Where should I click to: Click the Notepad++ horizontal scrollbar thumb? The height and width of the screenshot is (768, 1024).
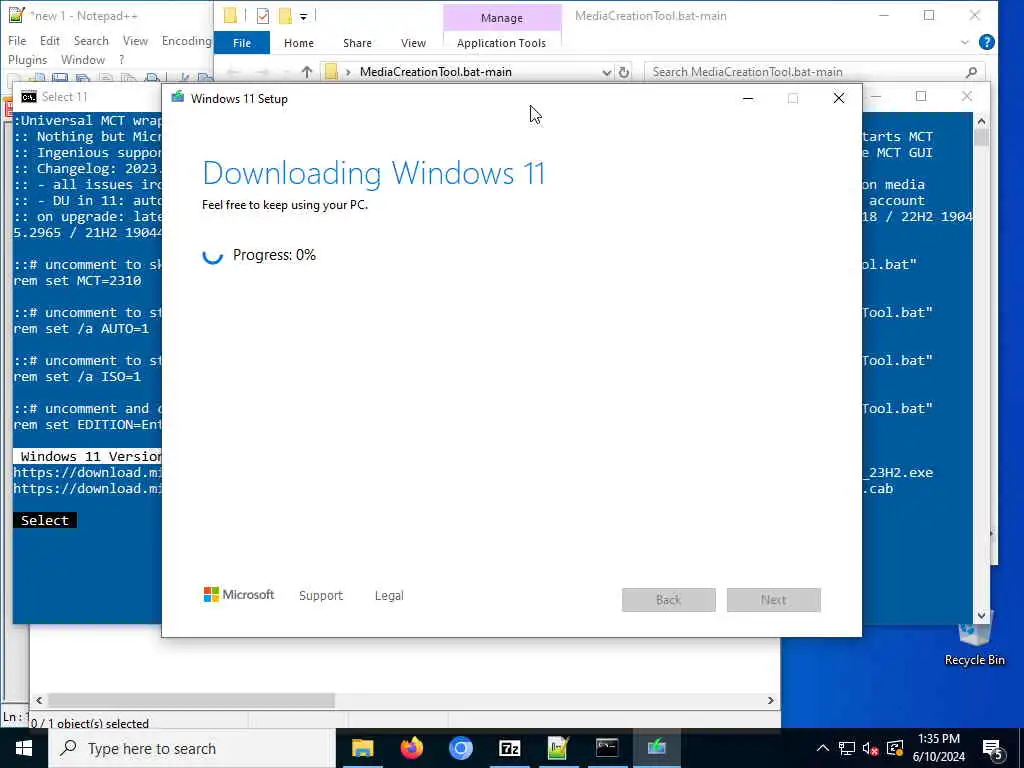[x=191, y=700]
